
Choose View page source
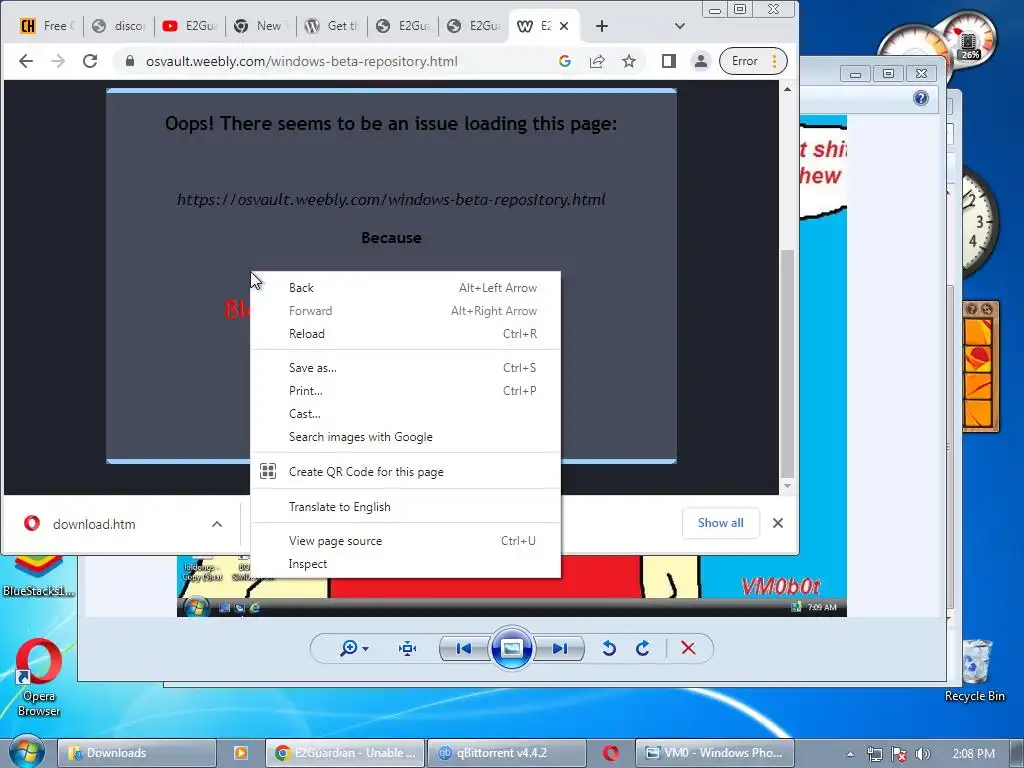(x=406, y=541)
